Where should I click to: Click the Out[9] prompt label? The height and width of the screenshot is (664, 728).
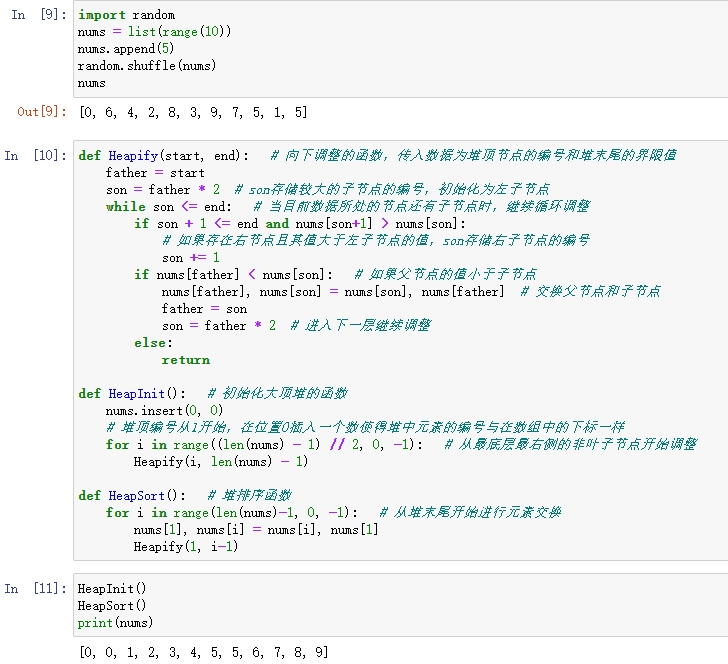(42, 111)
